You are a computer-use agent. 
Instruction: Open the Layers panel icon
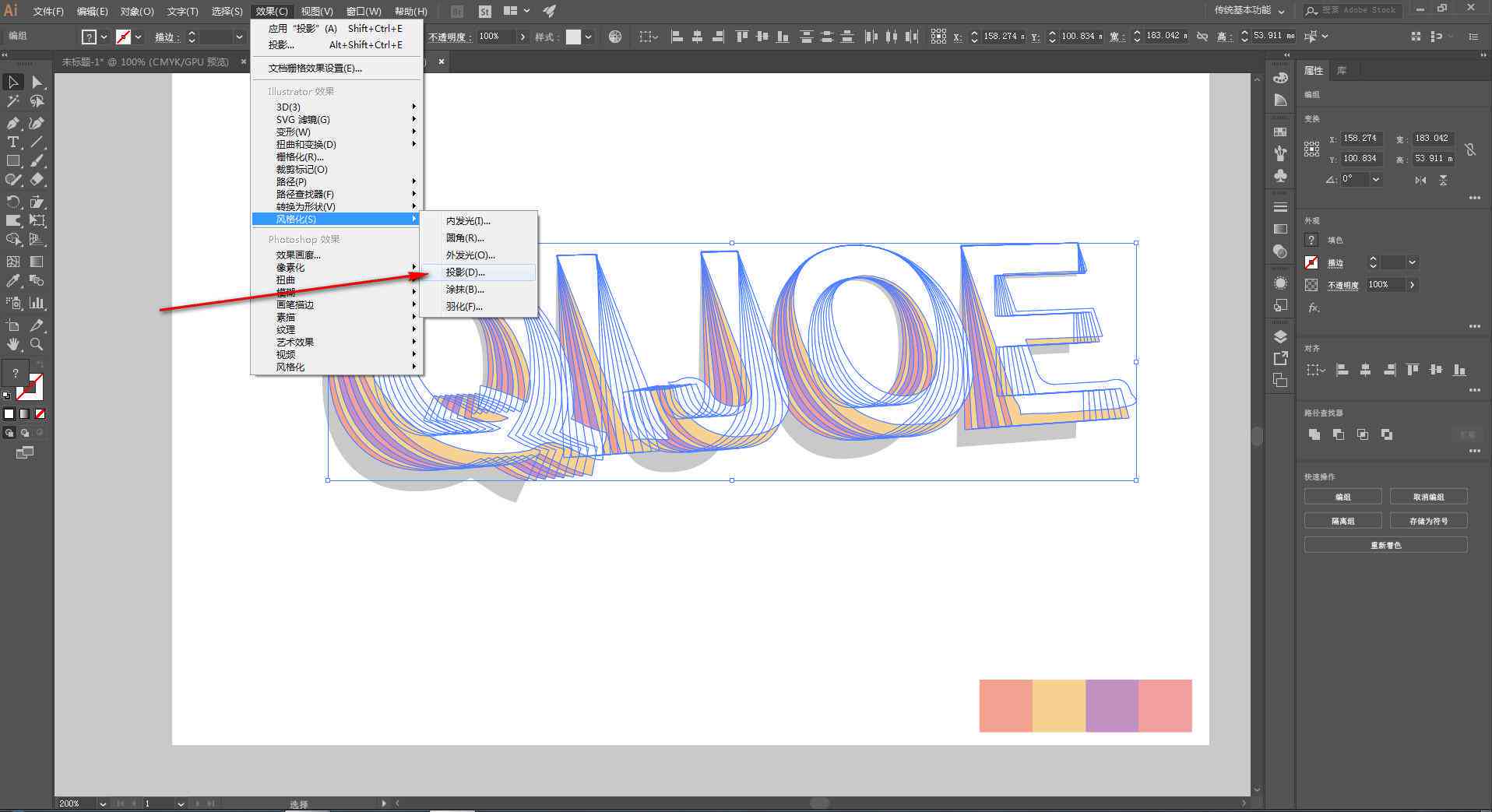pyautogui.click(x=1280, y=336)
